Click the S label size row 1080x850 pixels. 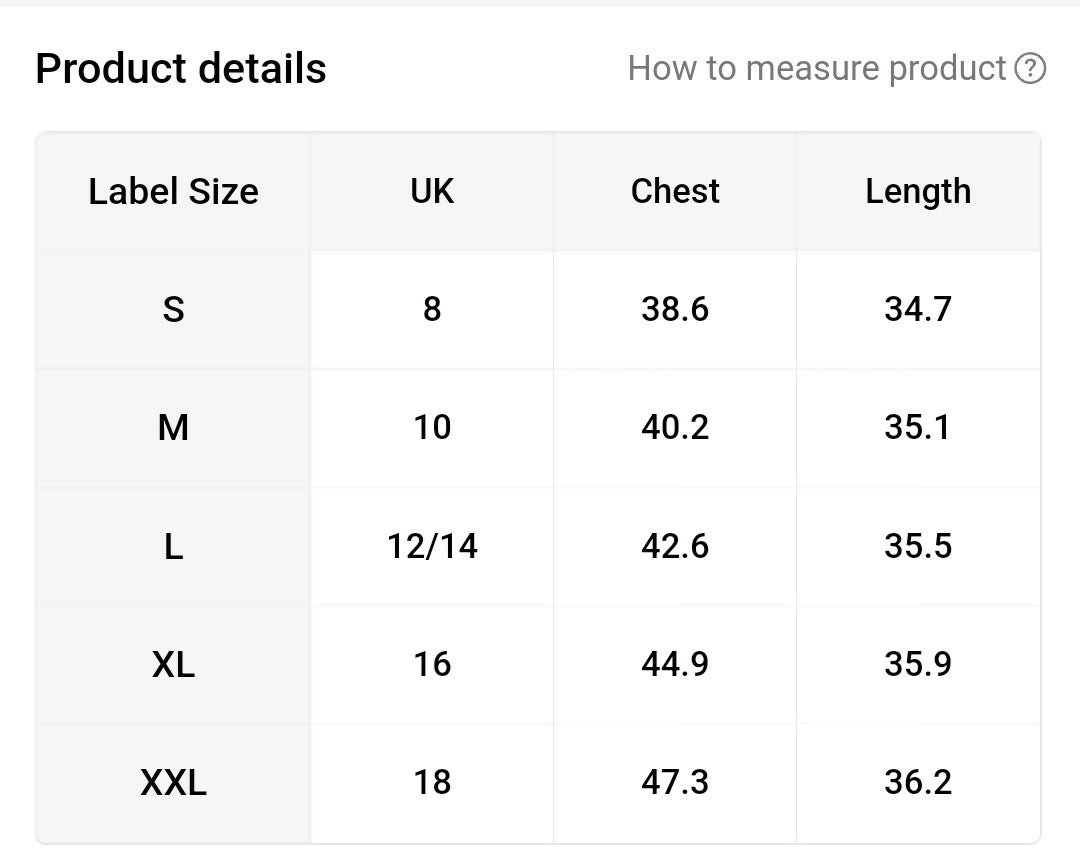173,309
